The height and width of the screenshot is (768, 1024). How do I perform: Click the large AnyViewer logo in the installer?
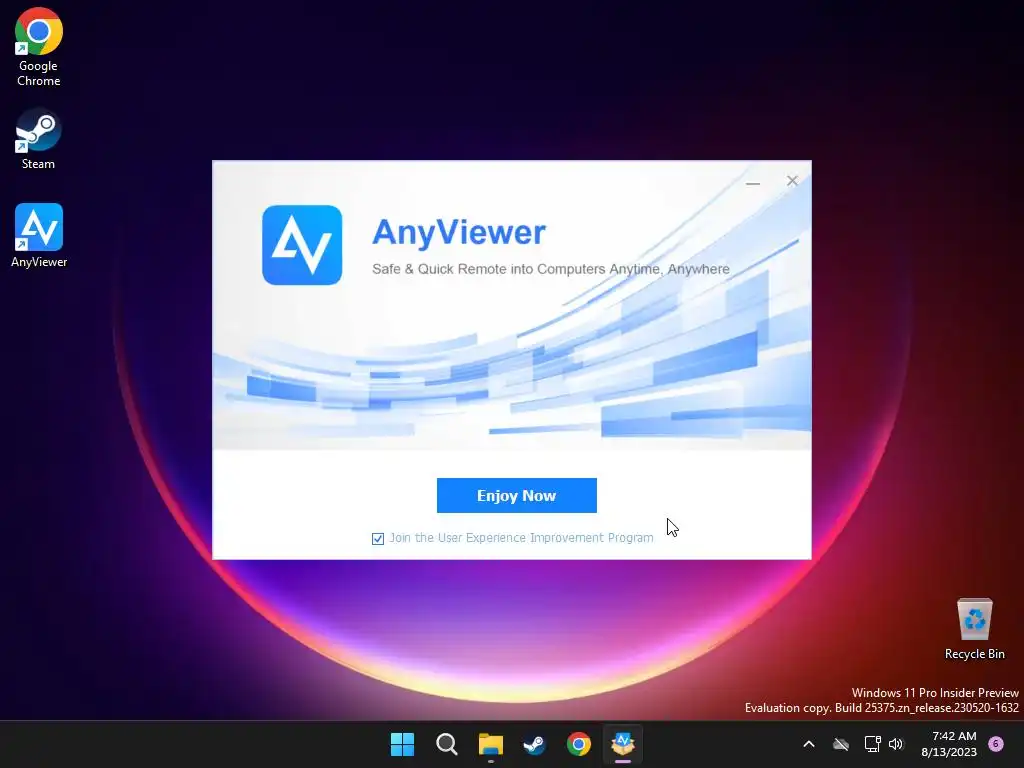(x=302, y=245)
